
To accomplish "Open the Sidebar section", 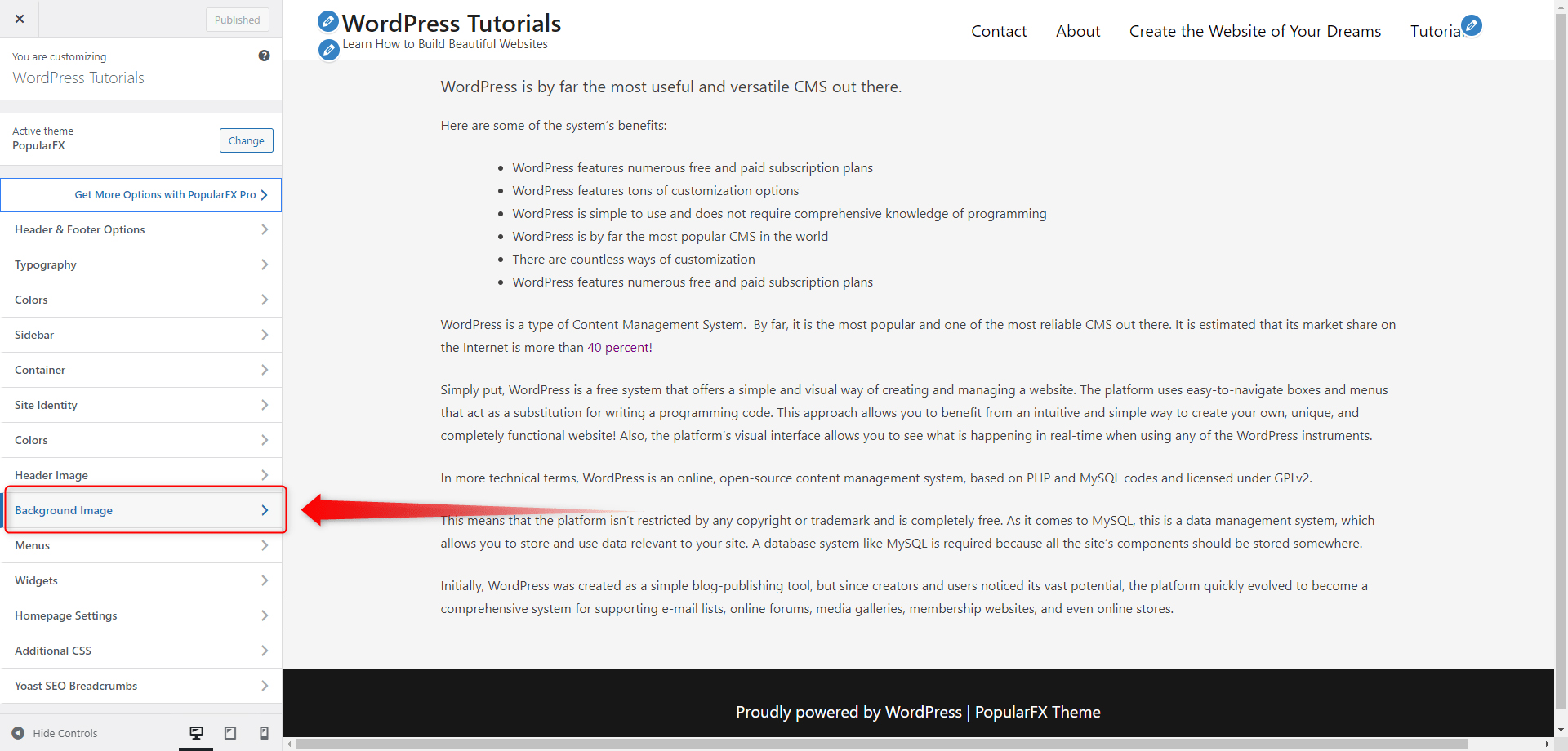I will [141, 335].
